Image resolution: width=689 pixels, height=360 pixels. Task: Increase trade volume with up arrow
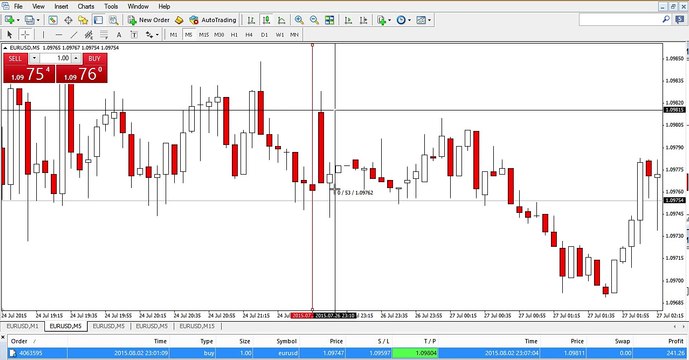tap(76, 58)
